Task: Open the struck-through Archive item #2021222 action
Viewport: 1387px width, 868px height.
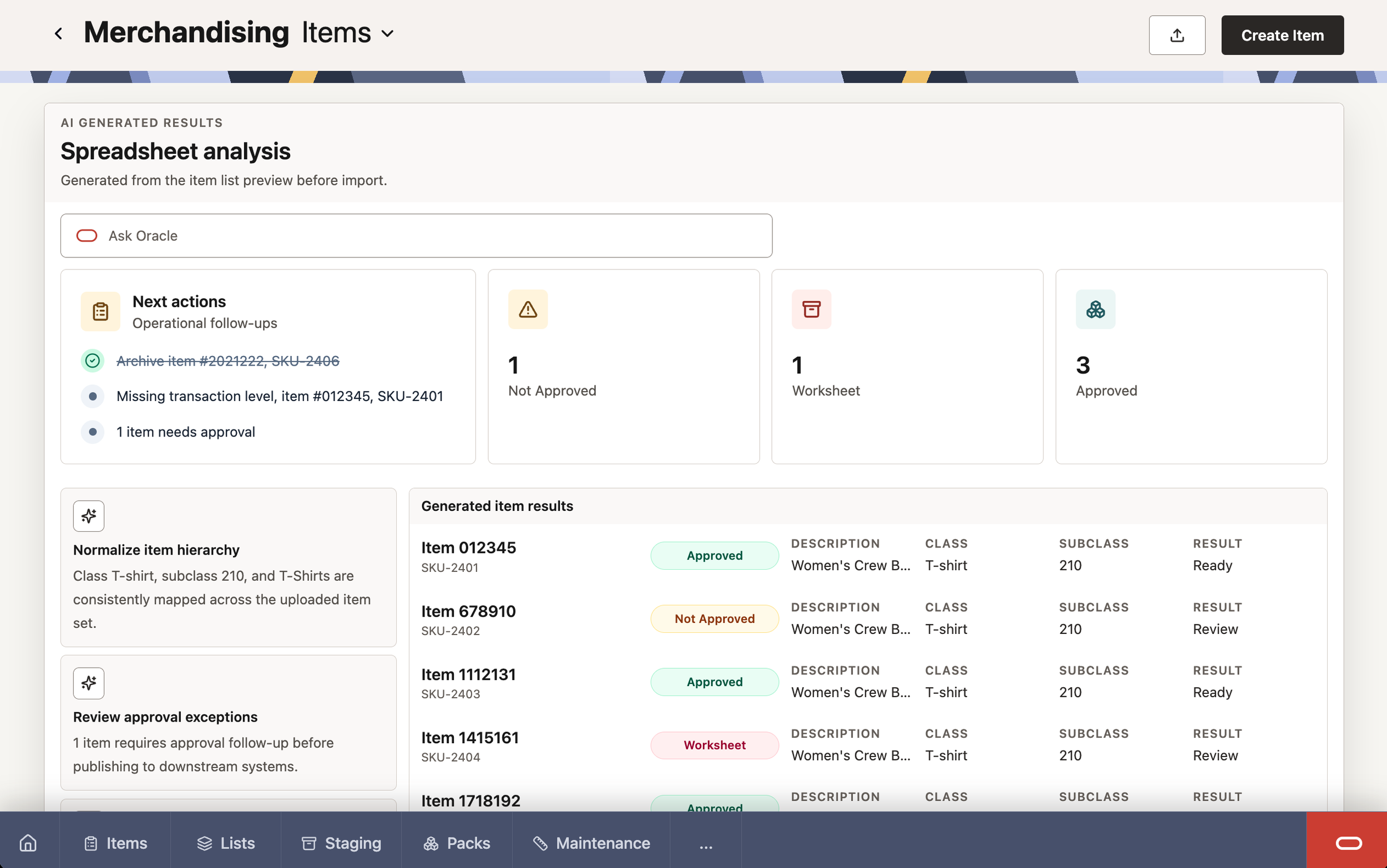Action: pyautogui.click(x=228, y=361)
